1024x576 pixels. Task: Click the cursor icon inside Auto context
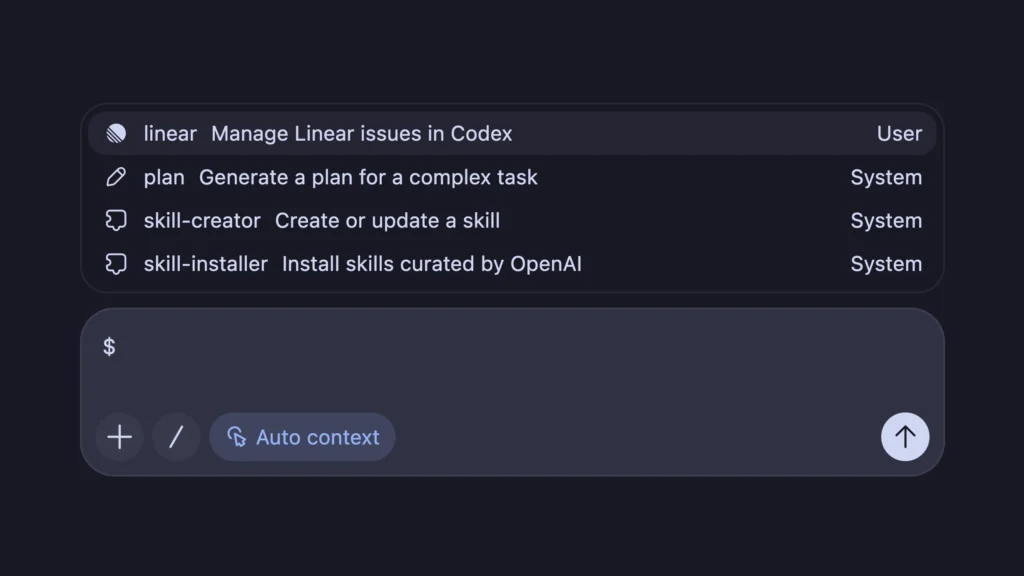pyautogui.click(x=237, y=436)
